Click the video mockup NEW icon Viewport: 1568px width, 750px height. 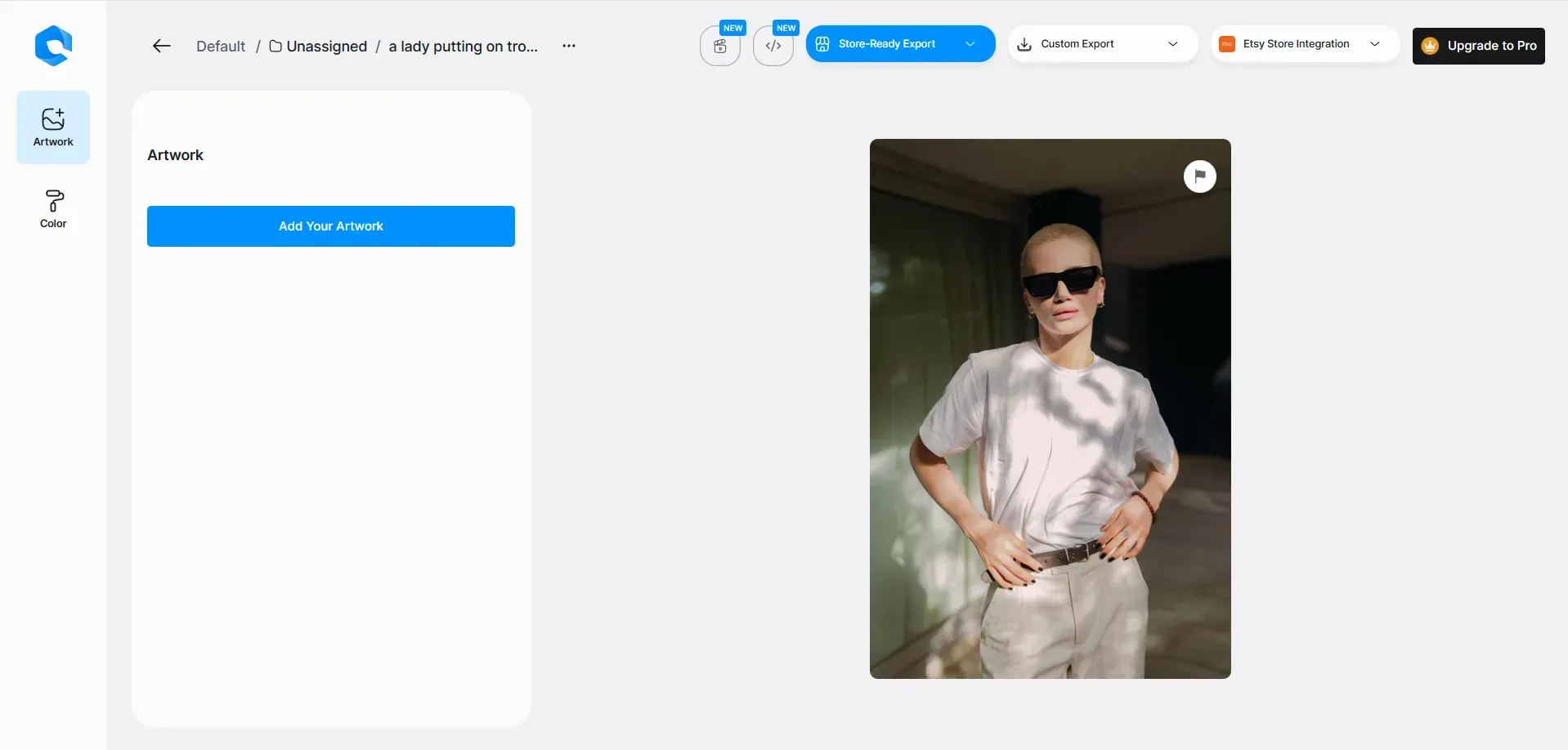click(719, 47)
